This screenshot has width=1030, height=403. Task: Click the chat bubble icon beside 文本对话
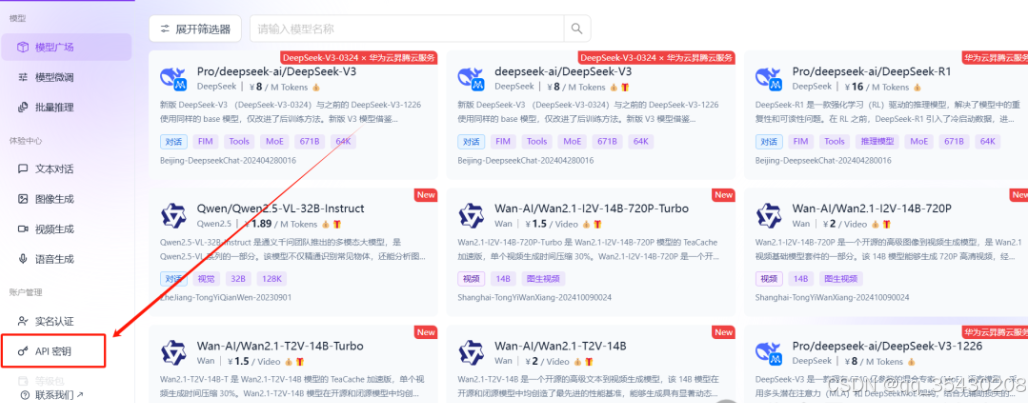click(x=23, y=169)
